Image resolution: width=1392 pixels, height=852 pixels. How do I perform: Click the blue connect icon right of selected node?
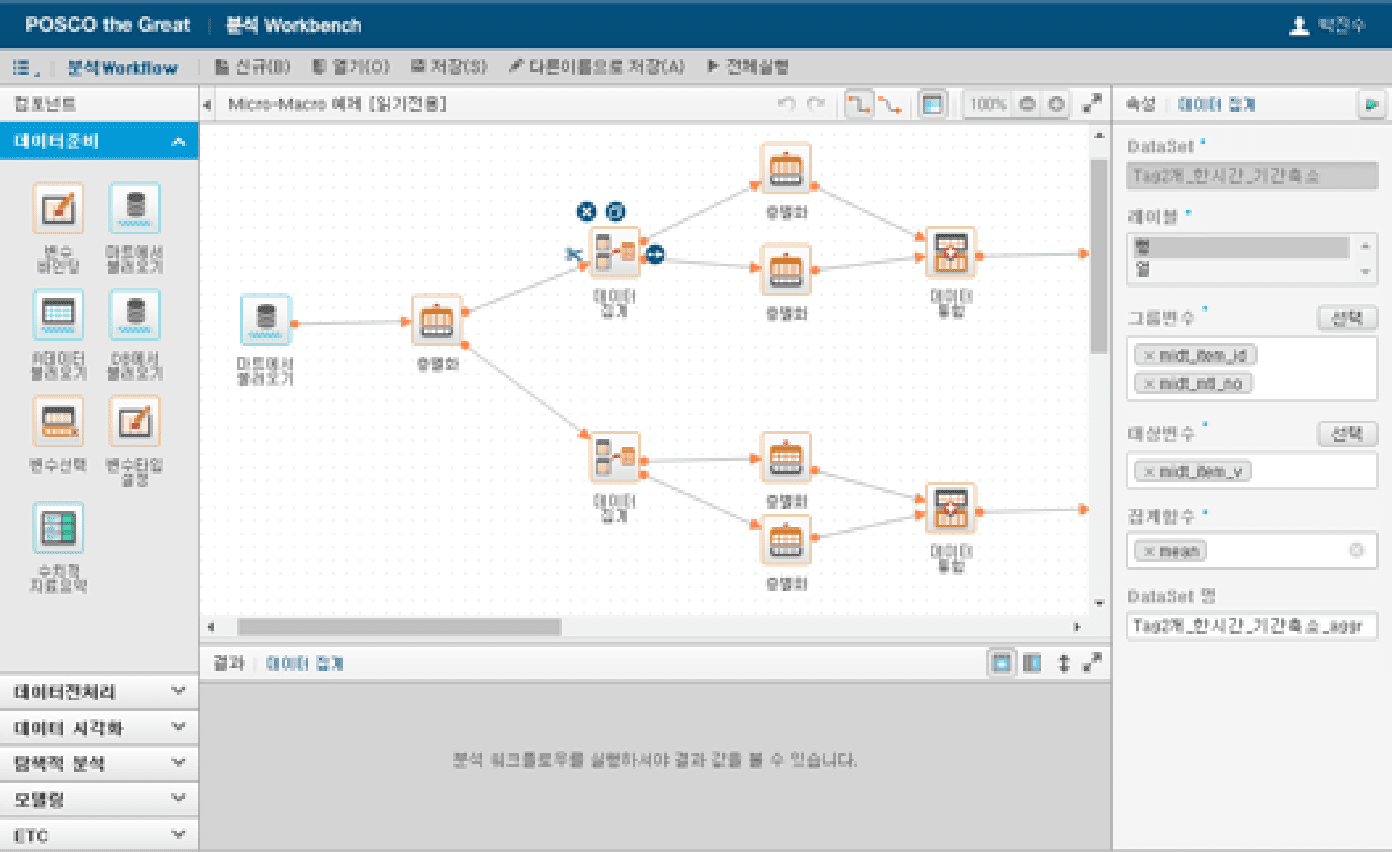(654, 254)
